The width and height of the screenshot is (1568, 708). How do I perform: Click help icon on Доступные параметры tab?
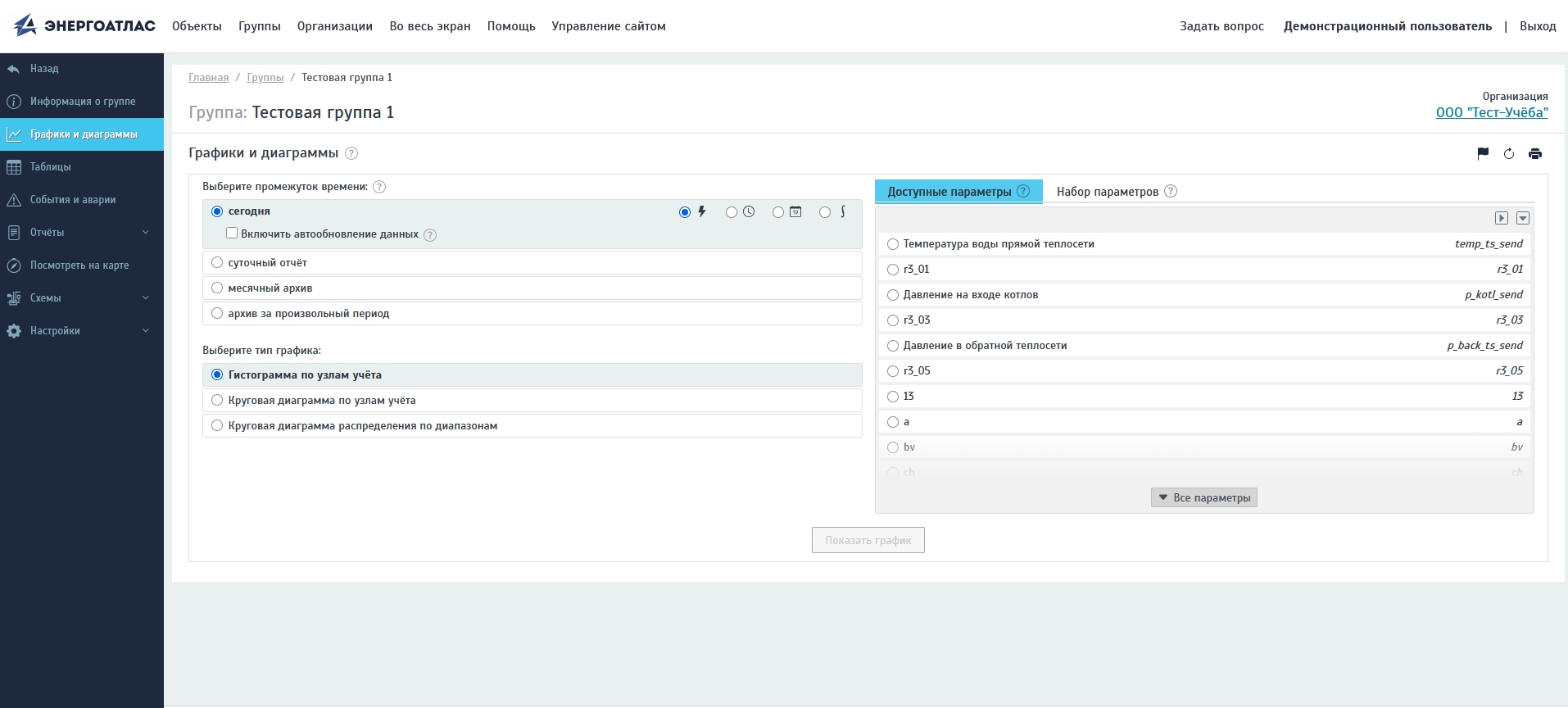coord(1023,191)
